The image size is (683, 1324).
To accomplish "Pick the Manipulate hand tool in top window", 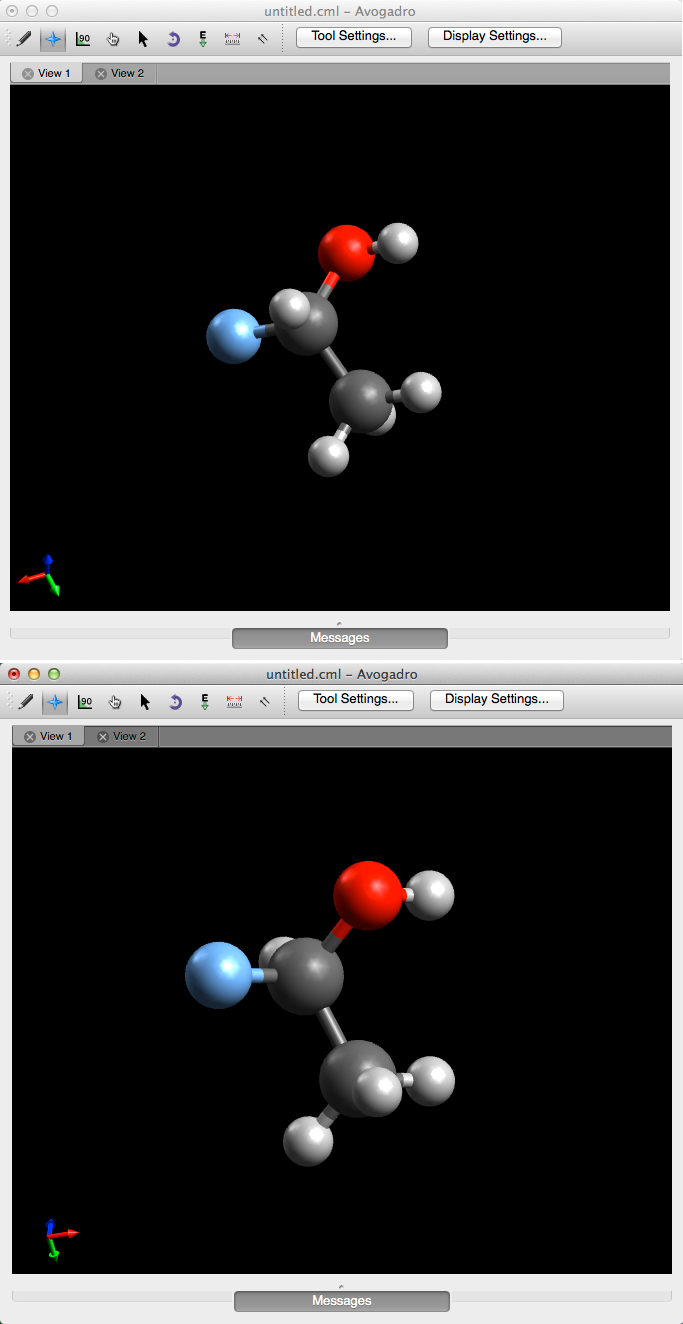I will (113, 39).
